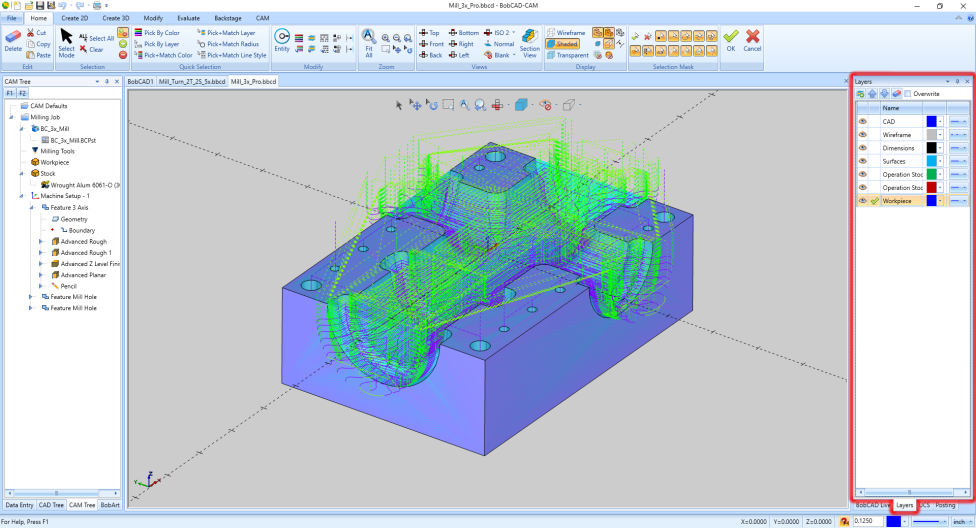The image size is (976, 528).
Task: Hide the Surfaces layer eye icon
Action: [863, 161]
